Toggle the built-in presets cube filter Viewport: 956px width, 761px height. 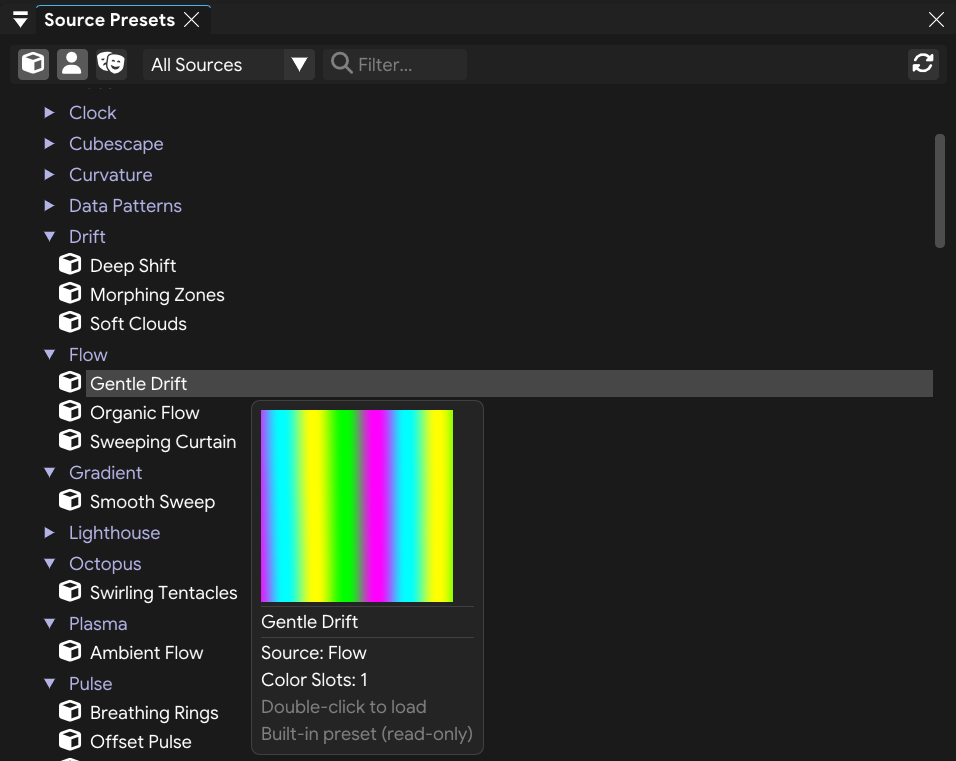tap(33, 64)
